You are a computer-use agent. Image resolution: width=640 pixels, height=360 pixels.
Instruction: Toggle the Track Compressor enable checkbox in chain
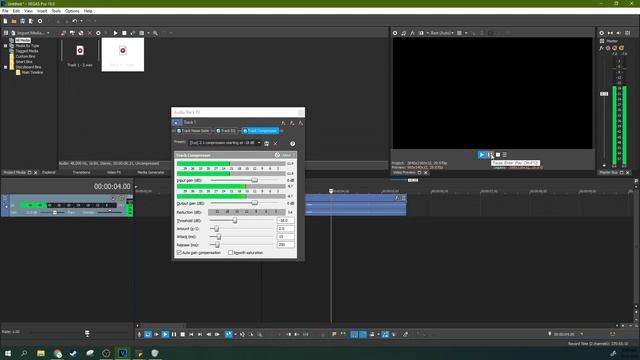pos(245,131)
